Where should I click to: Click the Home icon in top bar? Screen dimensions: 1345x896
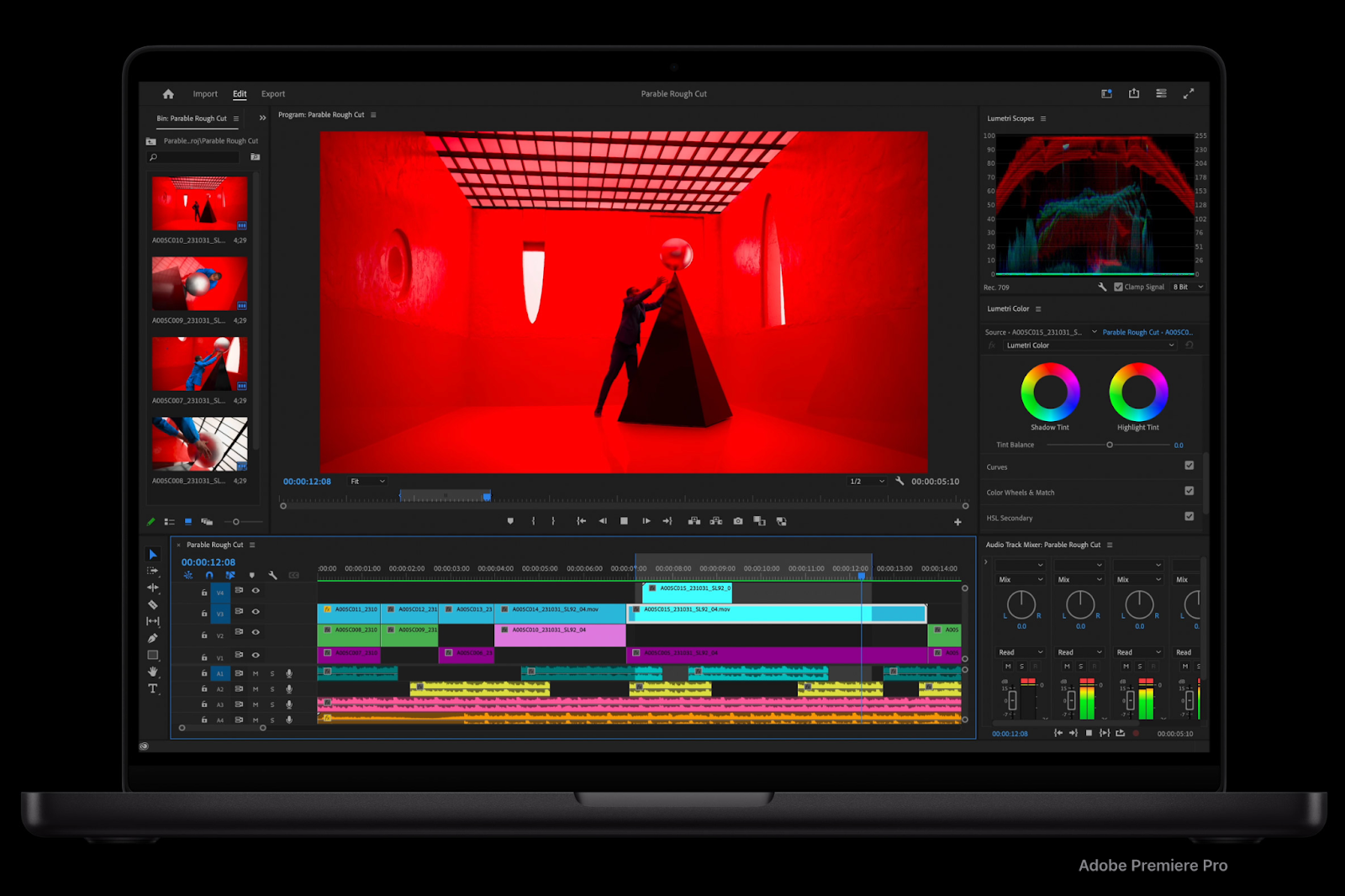click(168, 94)
